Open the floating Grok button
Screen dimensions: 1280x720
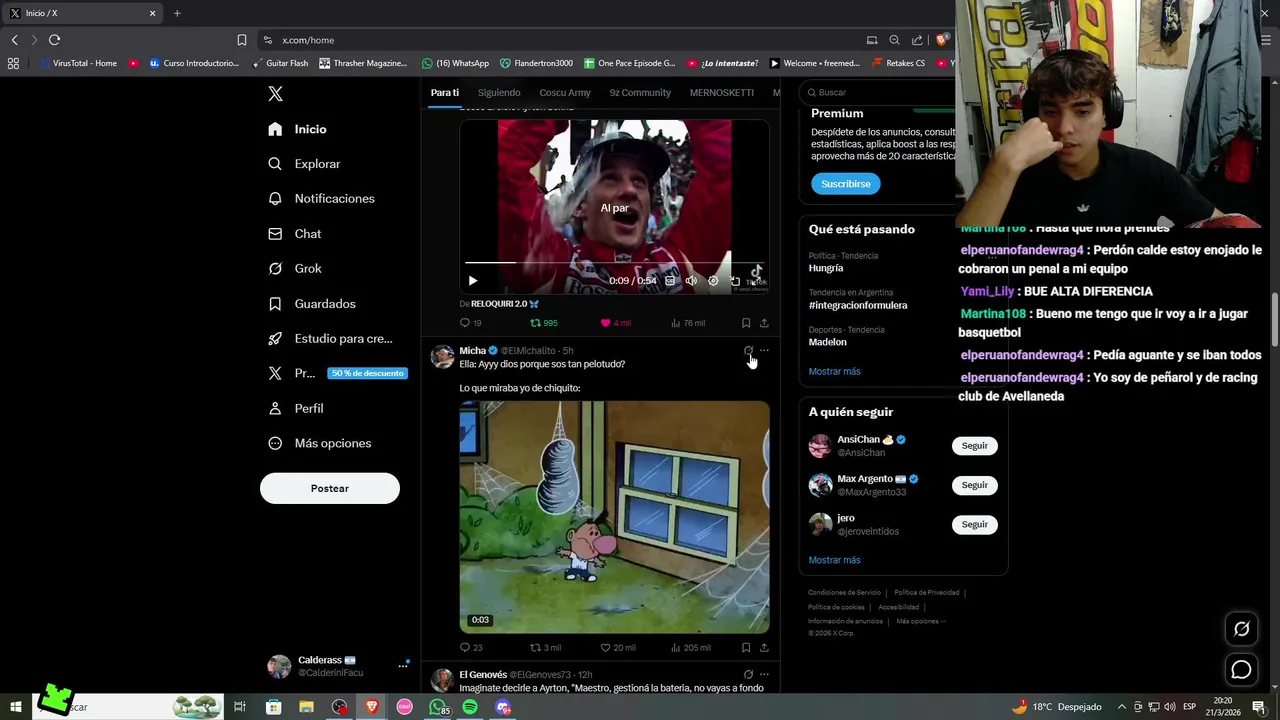(1241, 629)
